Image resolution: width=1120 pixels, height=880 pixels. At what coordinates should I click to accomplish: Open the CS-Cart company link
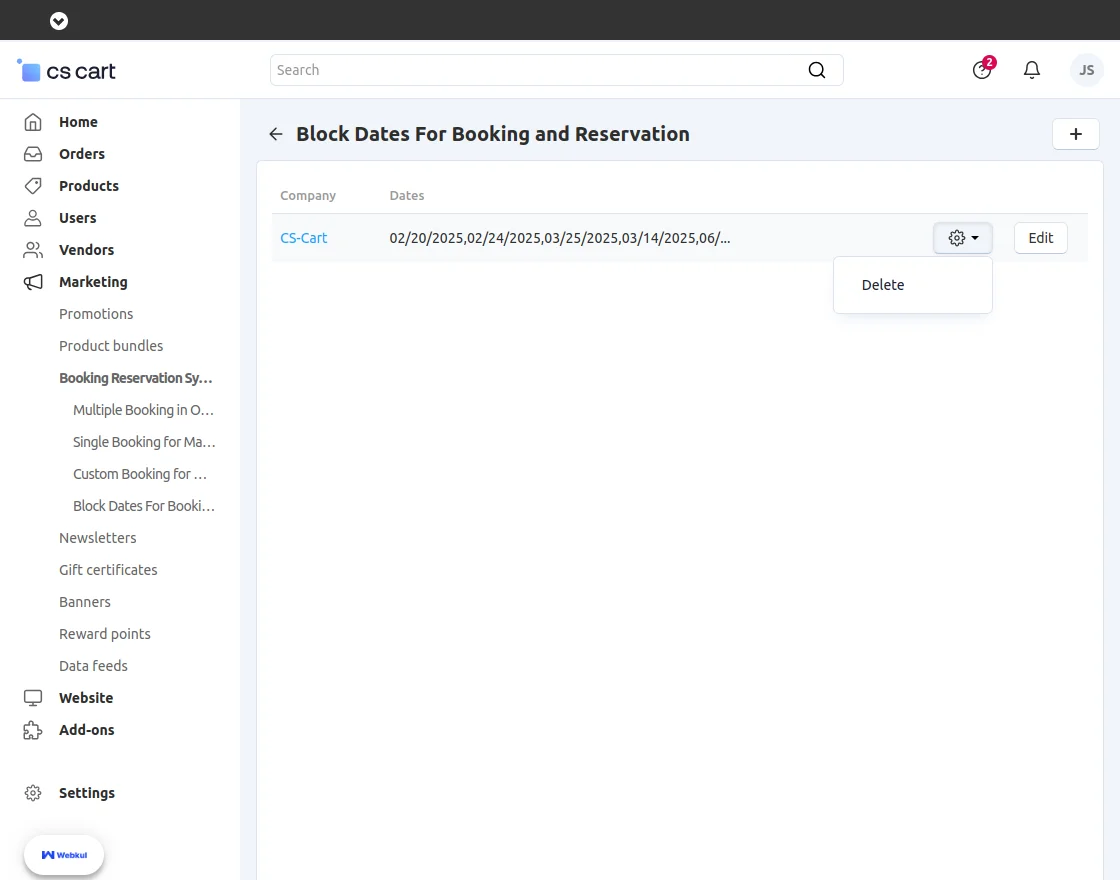[304, 238]
